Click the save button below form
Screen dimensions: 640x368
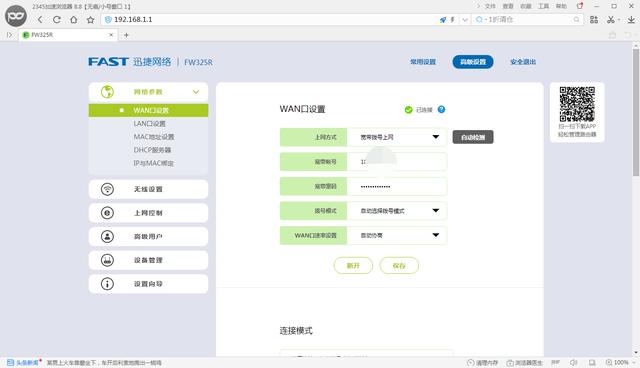click(x=399, y=266)
